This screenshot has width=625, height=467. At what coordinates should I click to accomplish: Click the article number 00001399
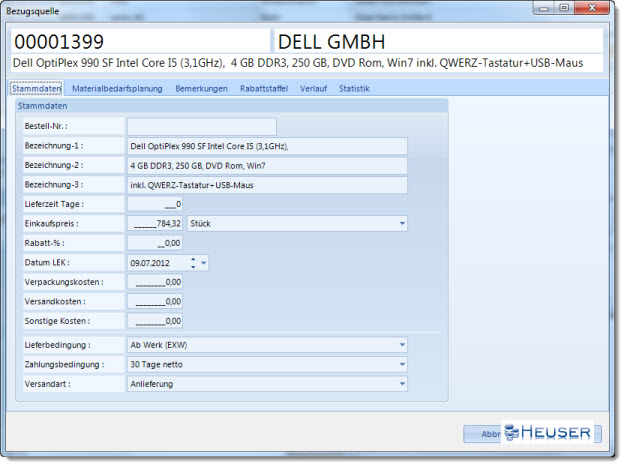coord(59,42)
